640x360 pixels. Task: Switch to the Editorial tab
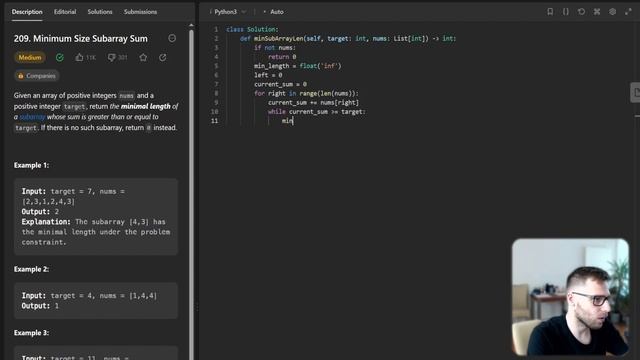pos(65,12)
